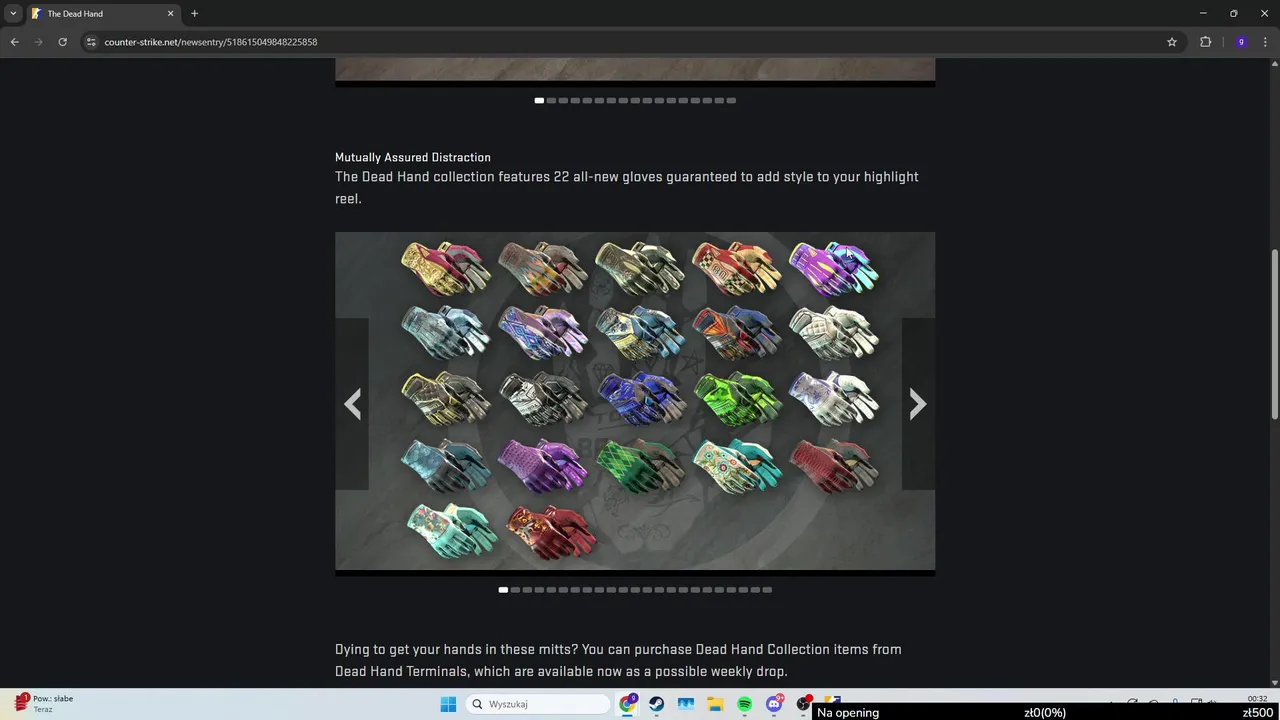Open the taskbar clock showing 00:32
Image resolution: width=1280 pixels, height=720 pixels.
click(x=1257, y=699)
